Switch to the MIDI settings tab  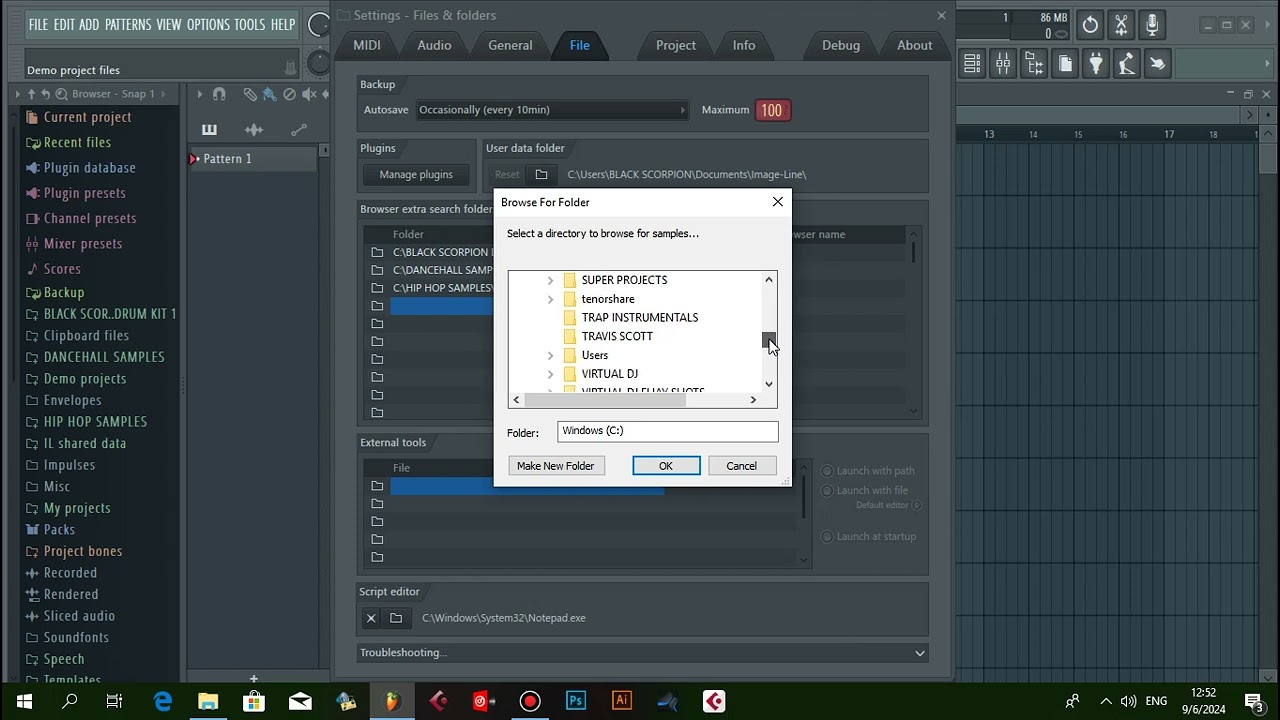[x=367, y=45]
